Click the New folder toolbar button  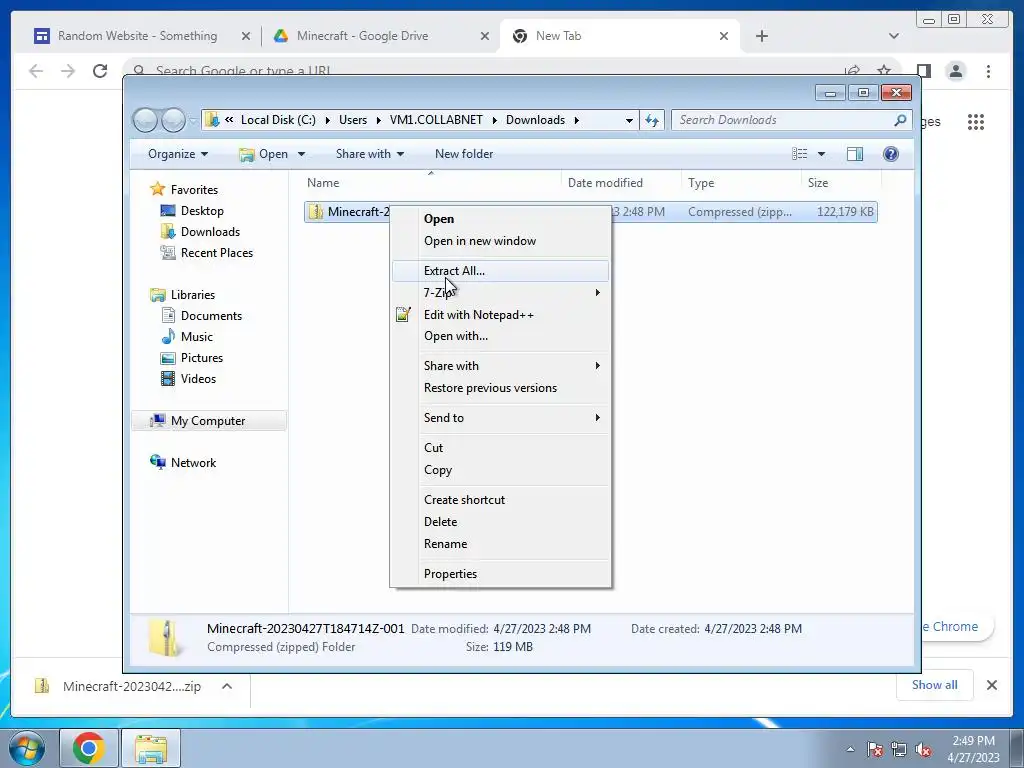tap(464, 154)
